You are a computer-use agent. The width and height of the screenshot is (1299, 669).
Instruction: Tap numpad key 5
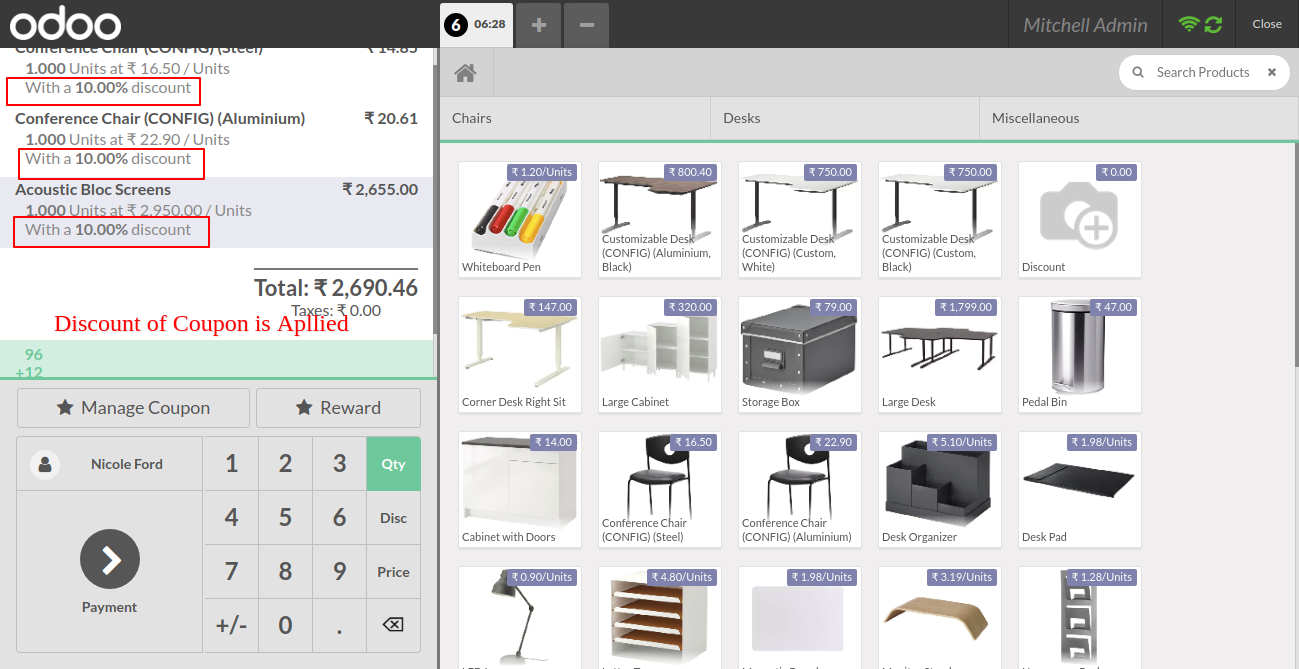point(285,518)
